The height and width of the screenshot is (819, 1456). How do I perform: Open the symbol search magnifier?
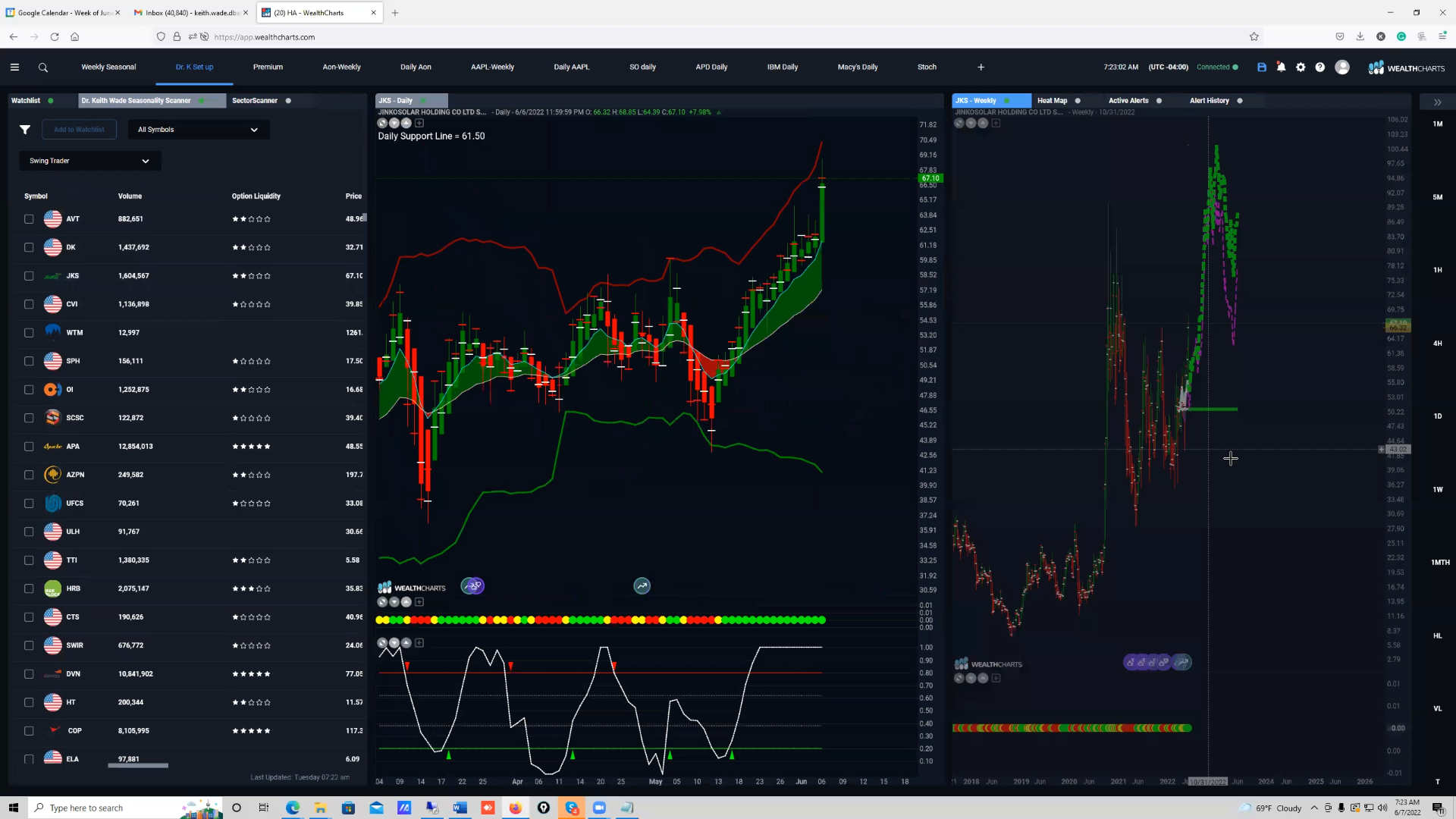pos(43,67)
